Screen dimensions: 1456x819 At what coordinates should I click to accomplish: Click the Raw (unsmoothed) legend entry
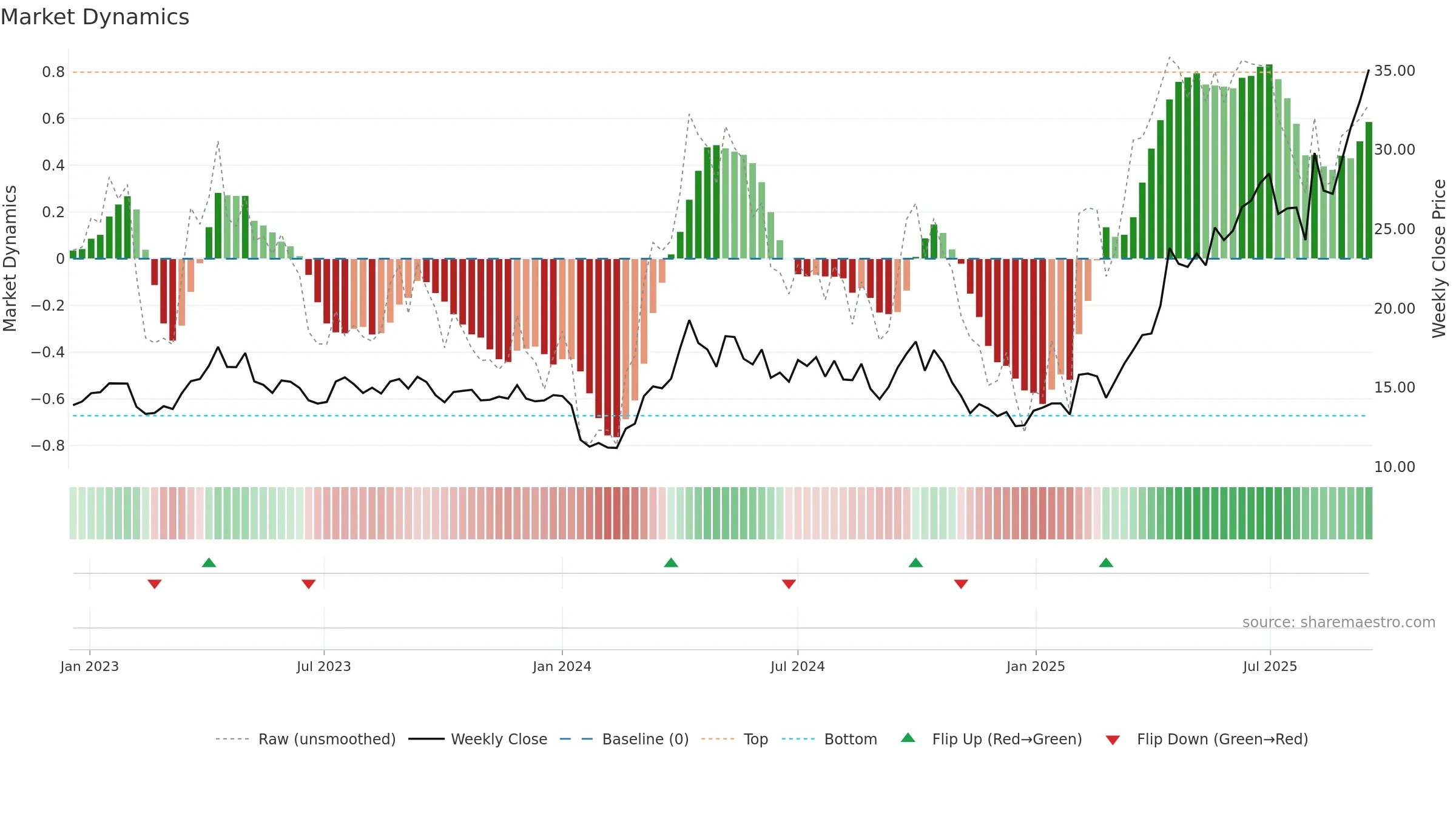pyautogui.click(x=305, y=739)
